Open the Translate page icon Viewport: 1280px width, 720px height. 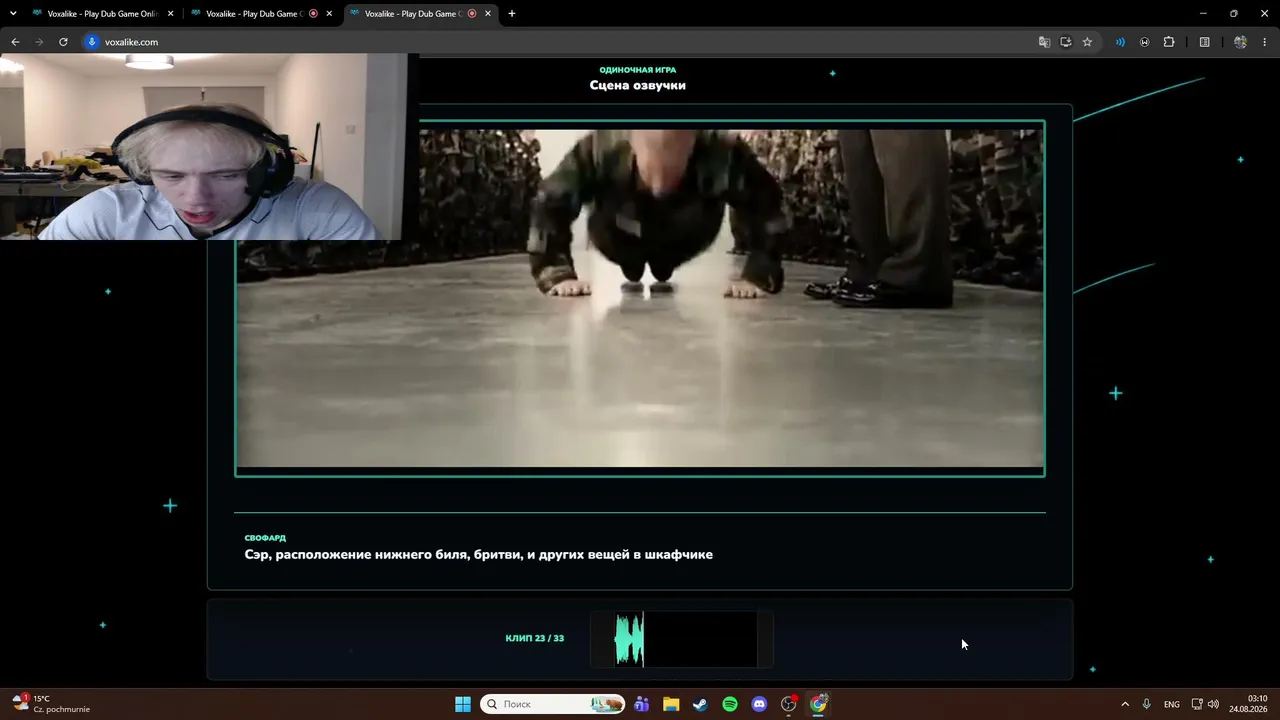tap(1044, 42)
